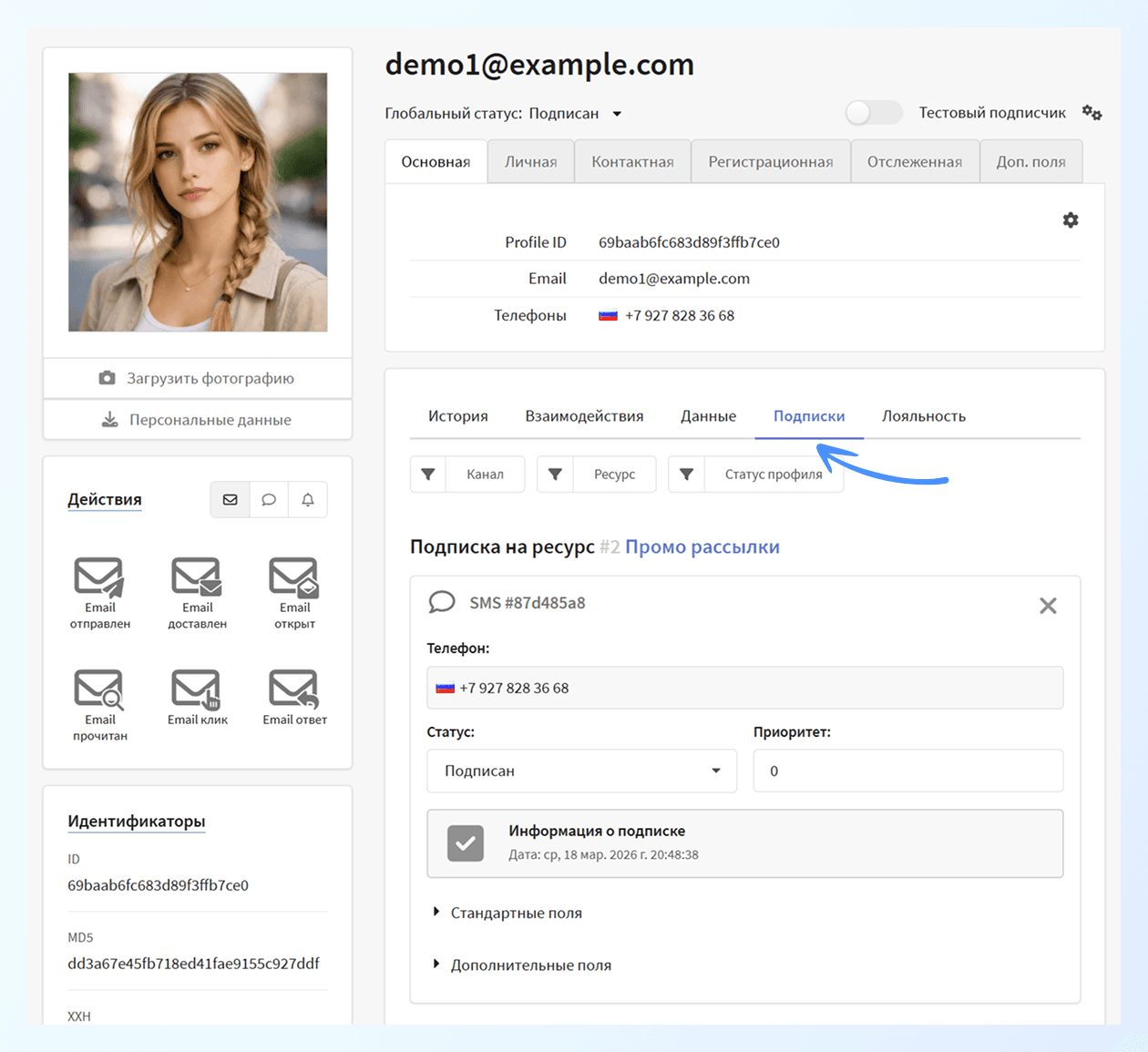Click the Email ответ action icon

(x=293, y=689)
